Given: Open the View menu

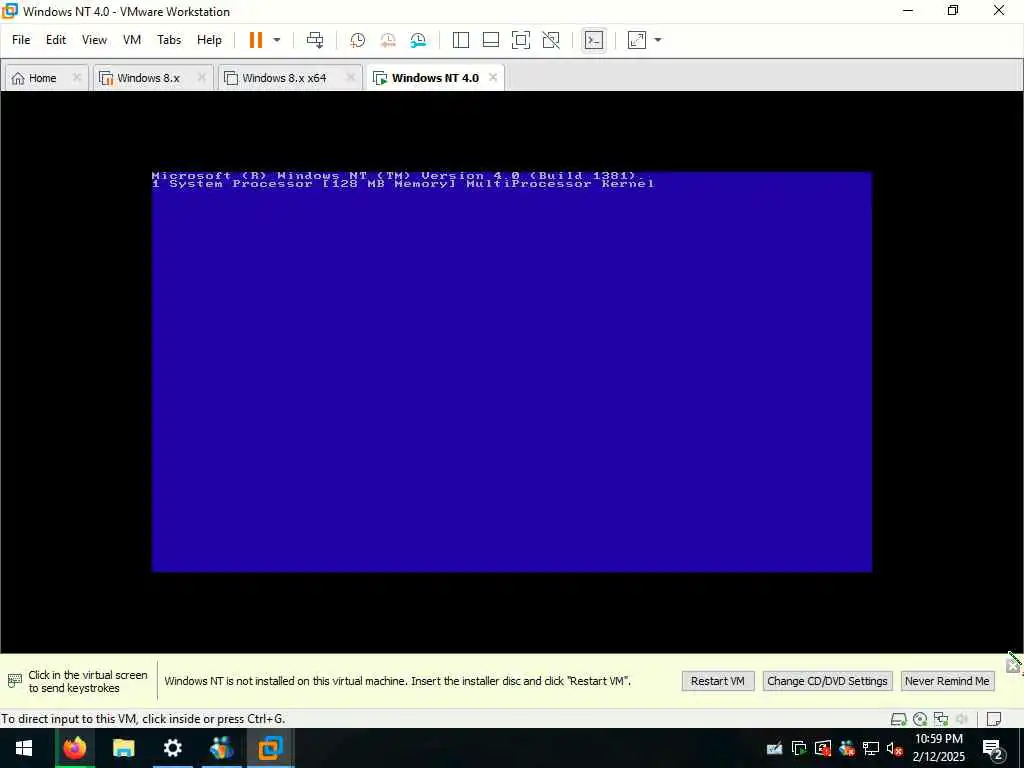Looking at the screenshot, I should 94,40.
